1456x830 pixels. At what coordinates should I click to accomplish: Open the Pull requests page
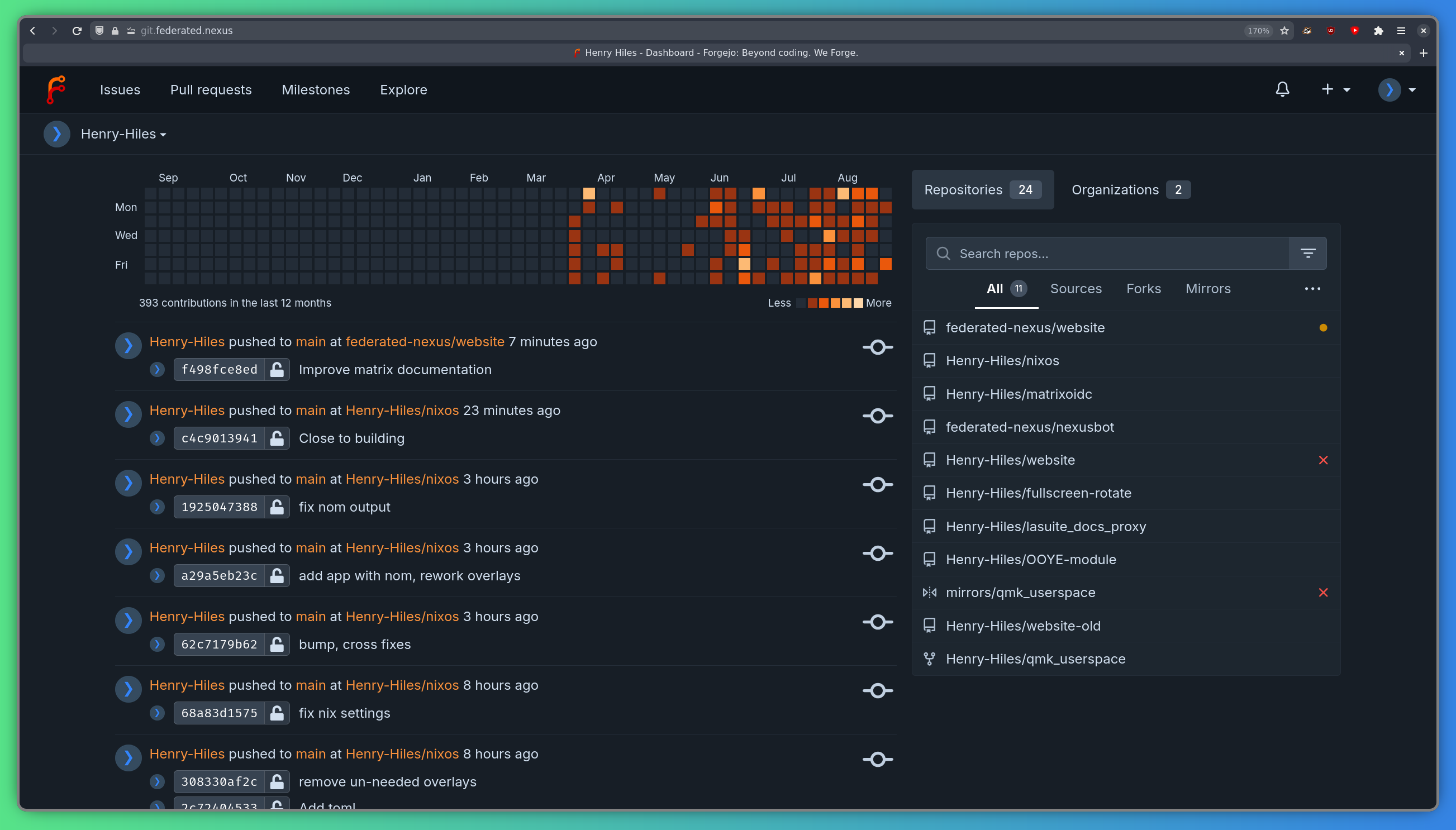211,89
